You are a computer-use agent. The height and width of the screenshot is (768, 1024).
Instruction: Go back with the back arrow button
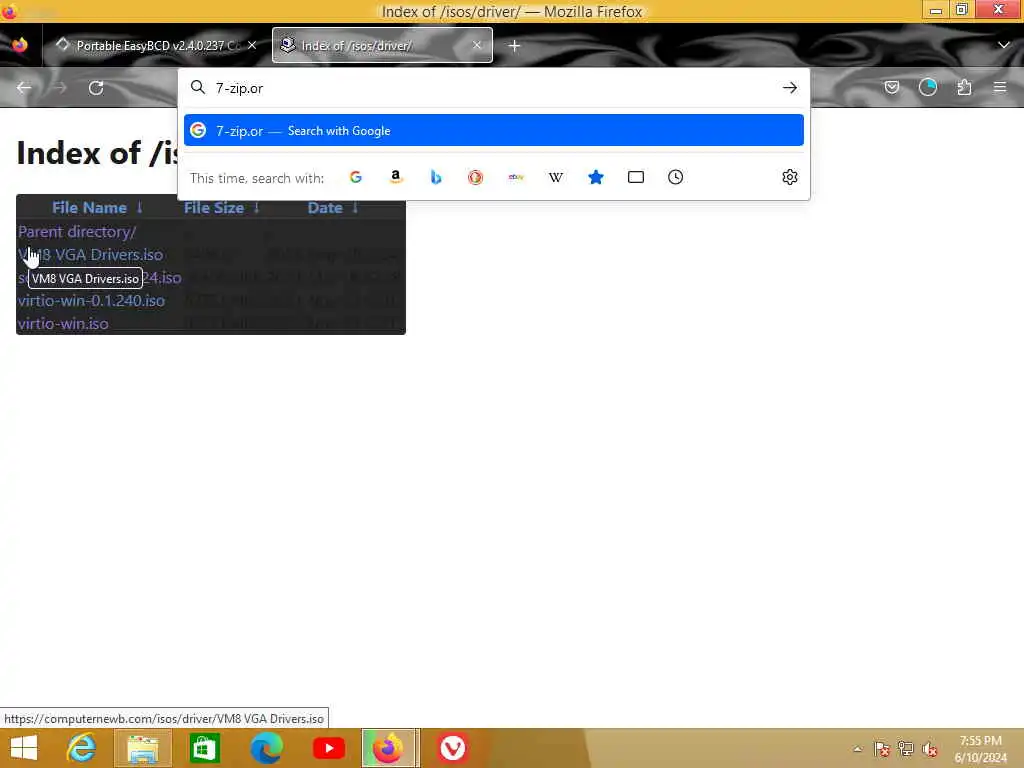[24, 88]
